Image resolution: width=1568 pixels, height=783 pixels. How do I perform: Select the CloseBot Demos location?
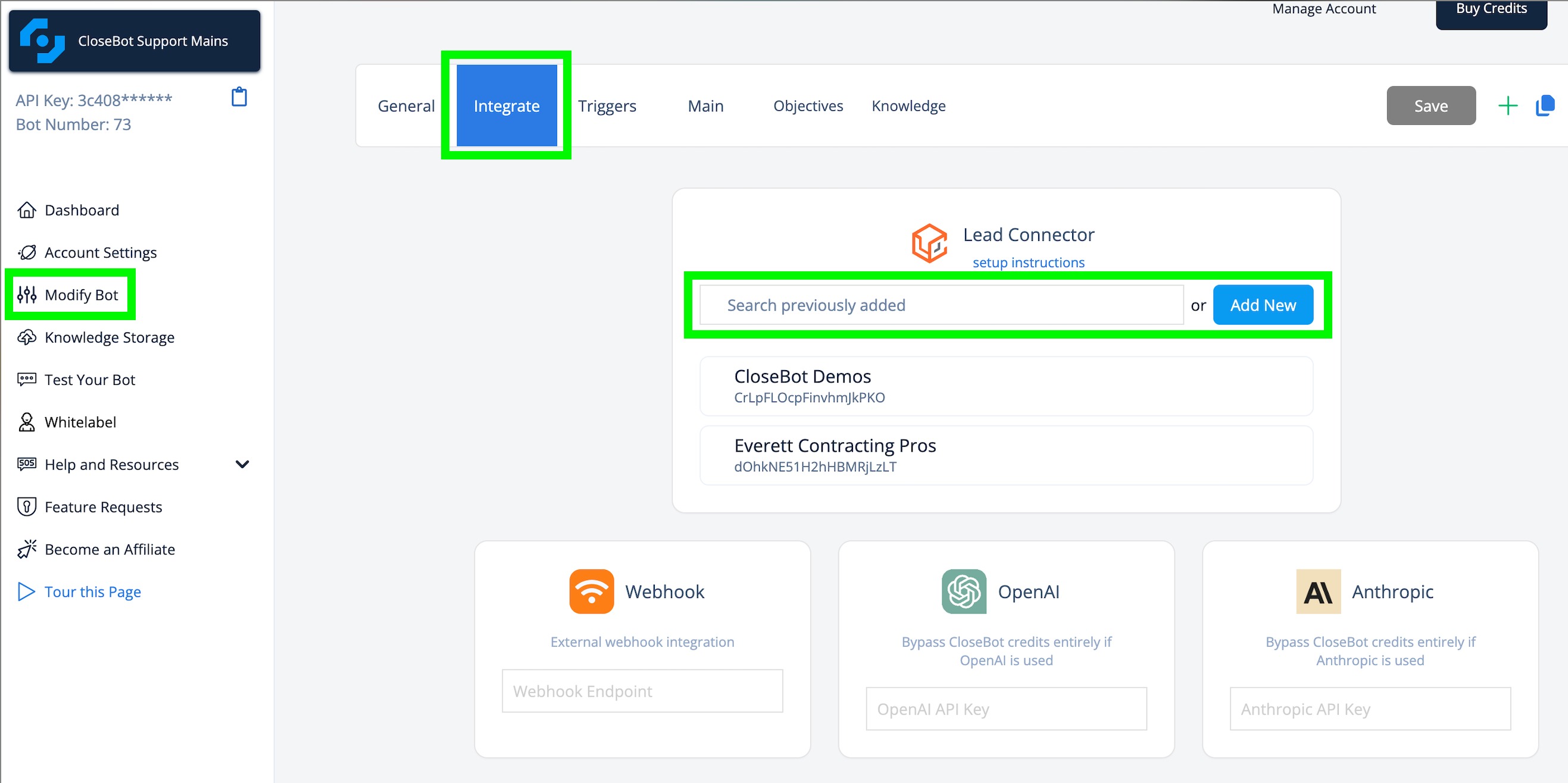pyautogui.click(x=1005, y=386)
